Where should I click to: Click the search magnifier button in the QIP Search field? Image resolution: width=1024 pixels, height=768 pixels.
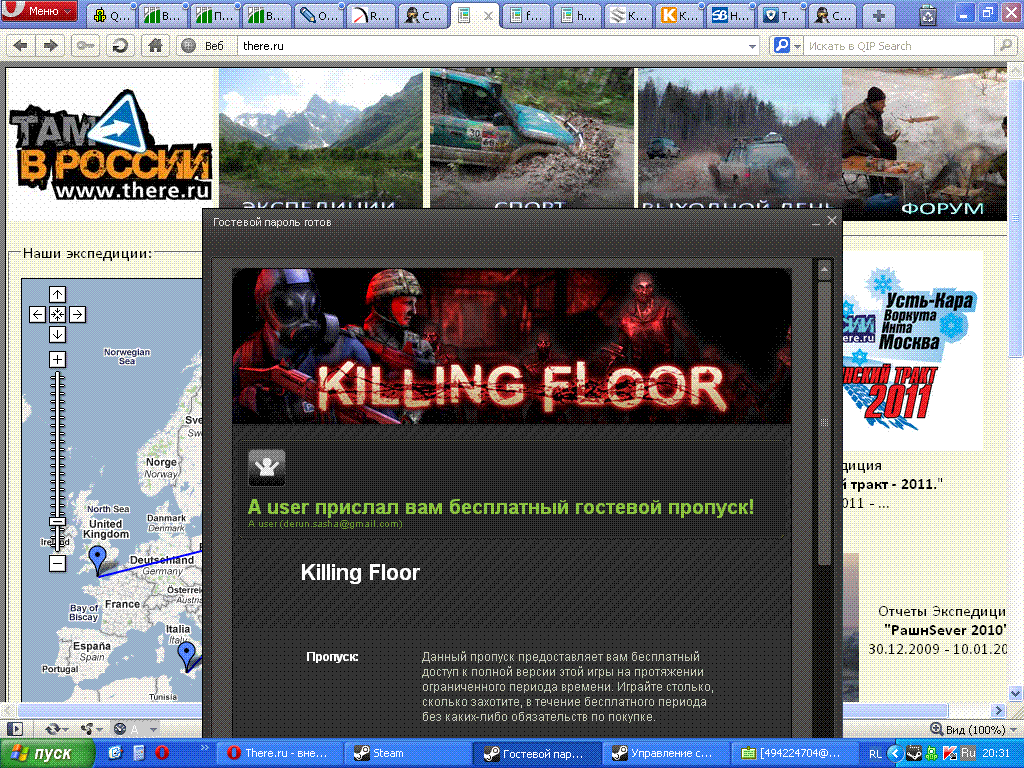coord(1005,46)
